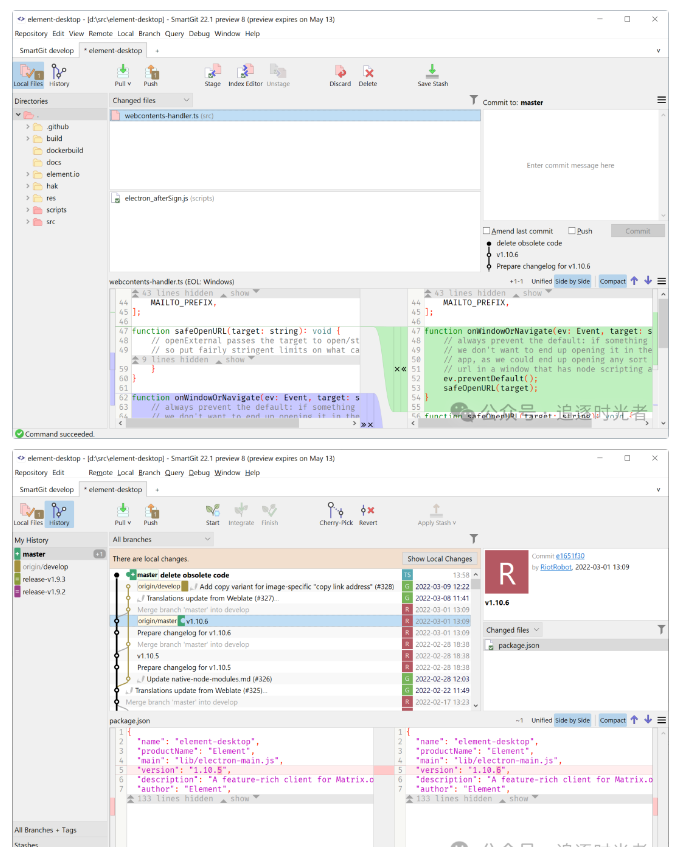Click the Finish toolbar icon

(x=269, y=514)
